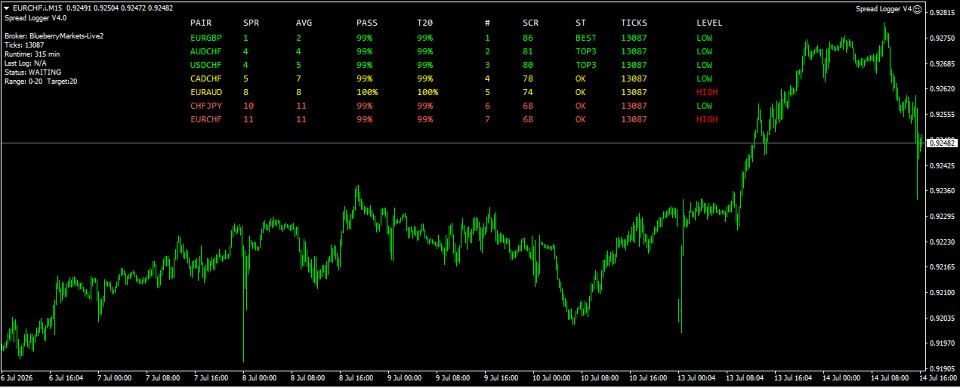Click the LEVEL column header
This screenshot has width=960, height=388.
point(710,23)
